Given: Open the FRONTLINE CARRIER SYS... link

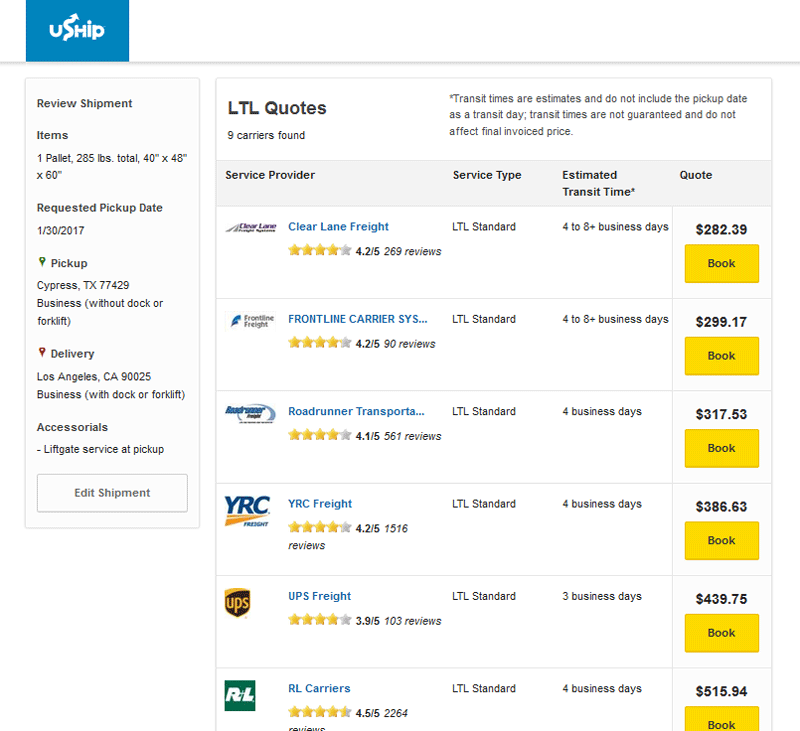Looking at the screenshot, I should 357,319.
